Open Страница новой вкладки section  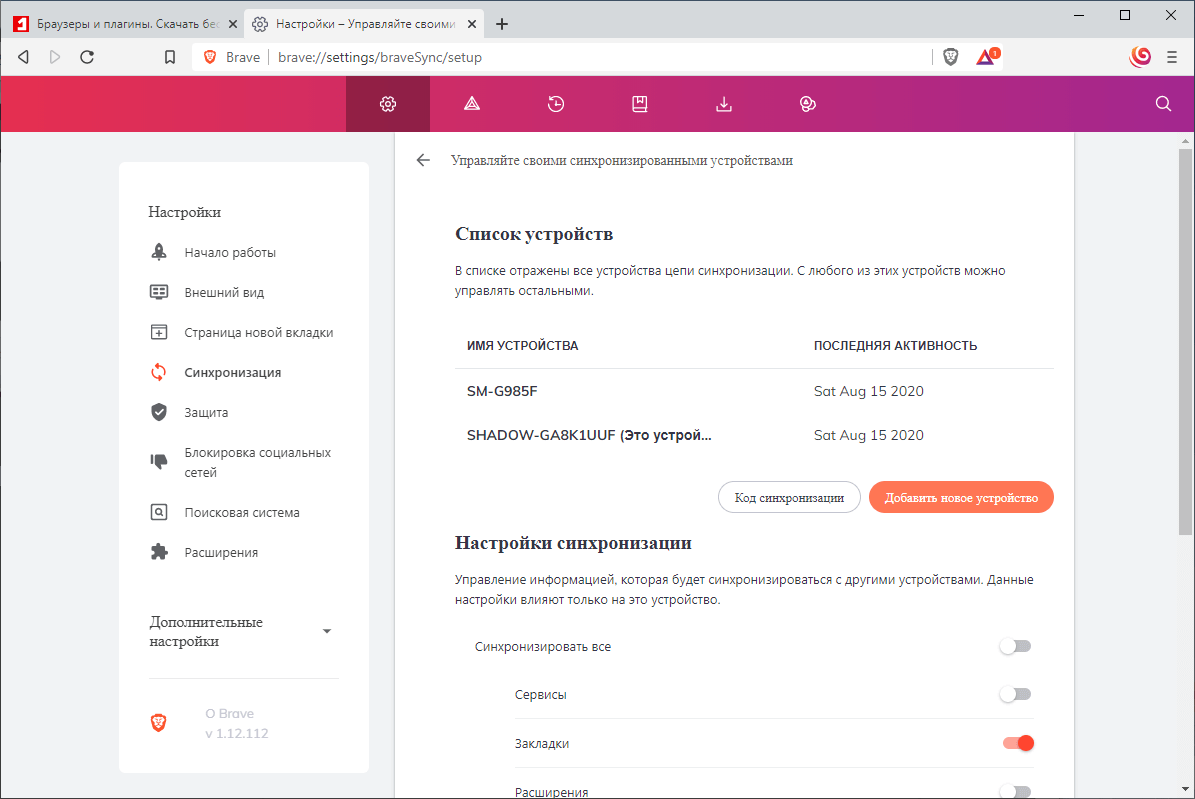(x=258, y=332)
